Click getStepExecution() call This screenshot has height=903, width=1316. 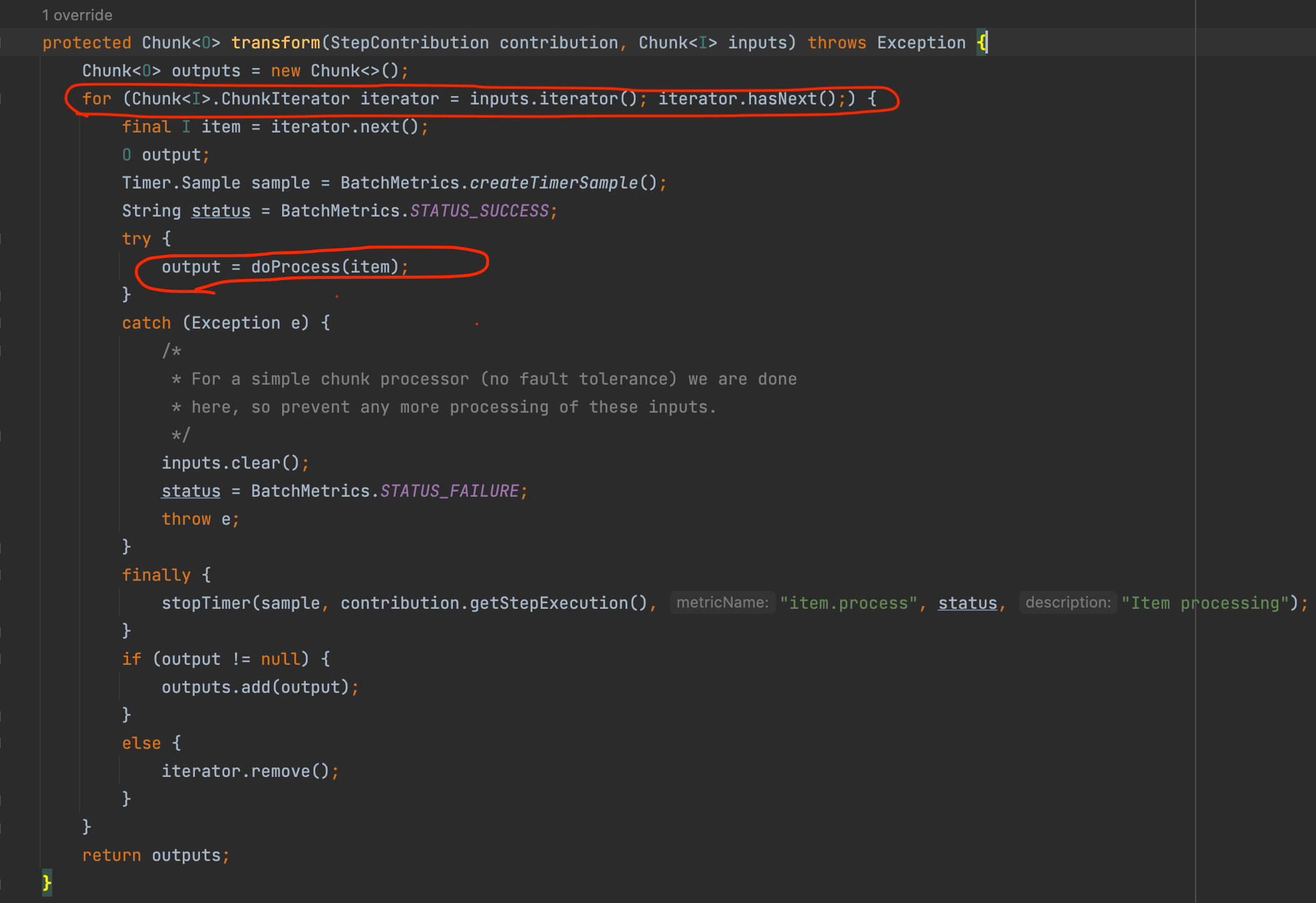click(559, 603)
